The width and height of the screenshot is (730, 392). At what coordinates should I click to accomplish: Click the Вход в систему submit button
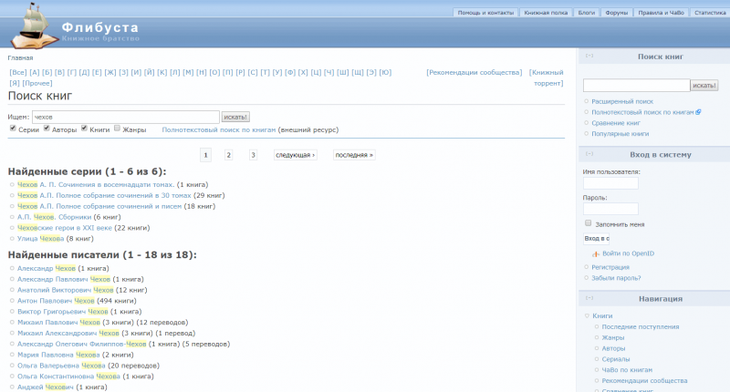(596, 238)
